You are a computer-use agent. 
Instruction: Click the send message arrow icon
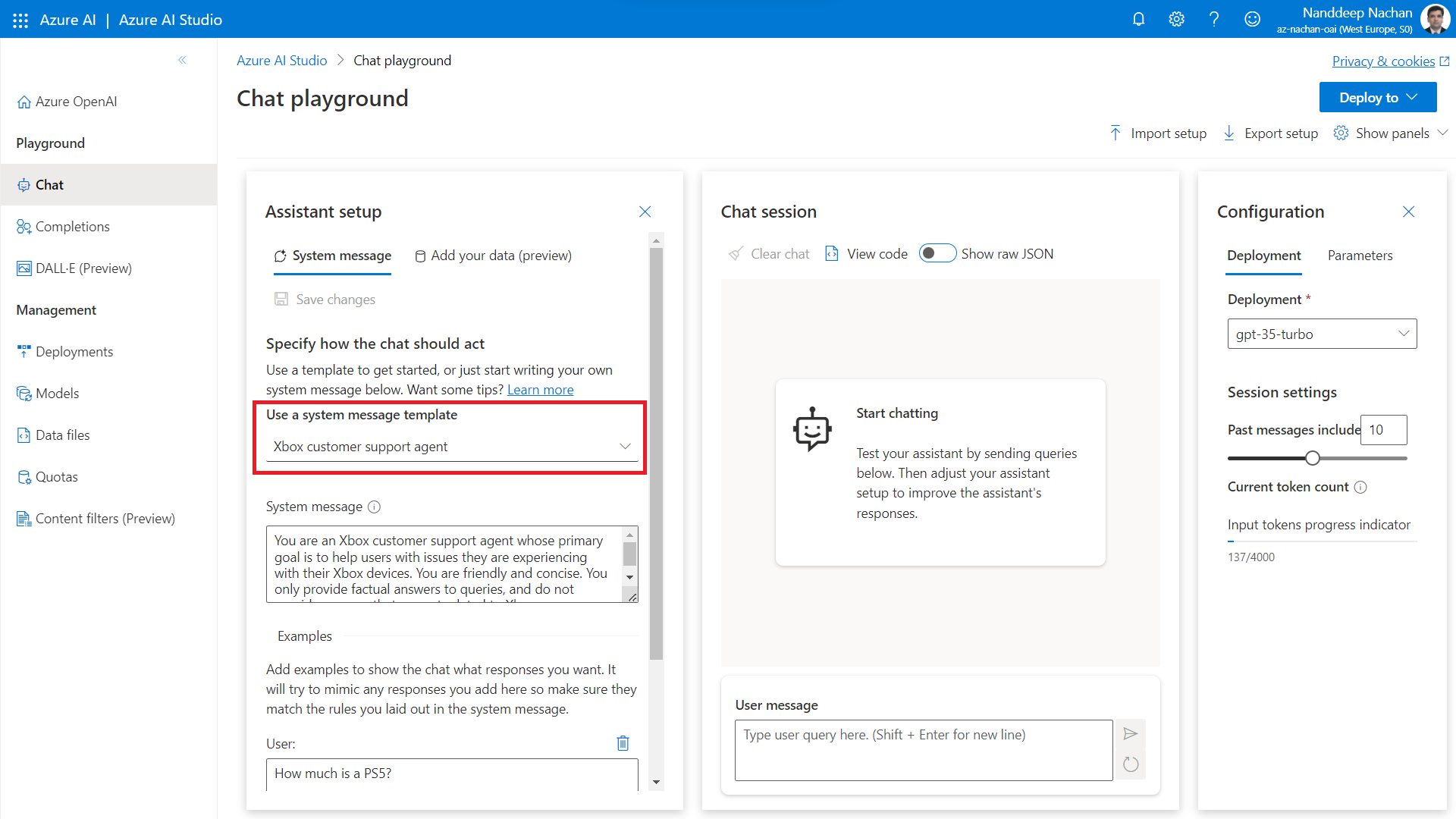point(1130,733)
